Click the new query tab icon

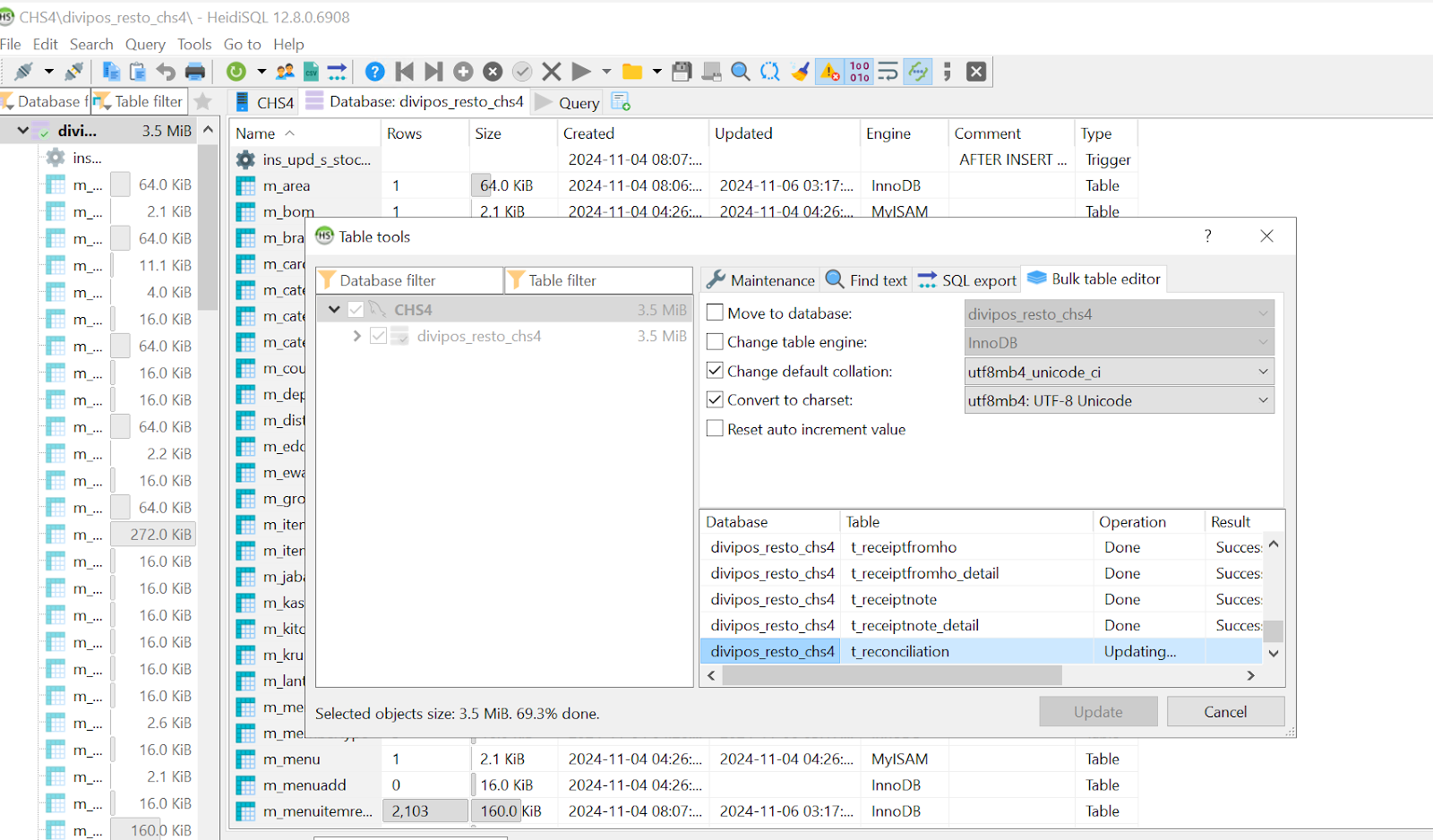point(621,102)
